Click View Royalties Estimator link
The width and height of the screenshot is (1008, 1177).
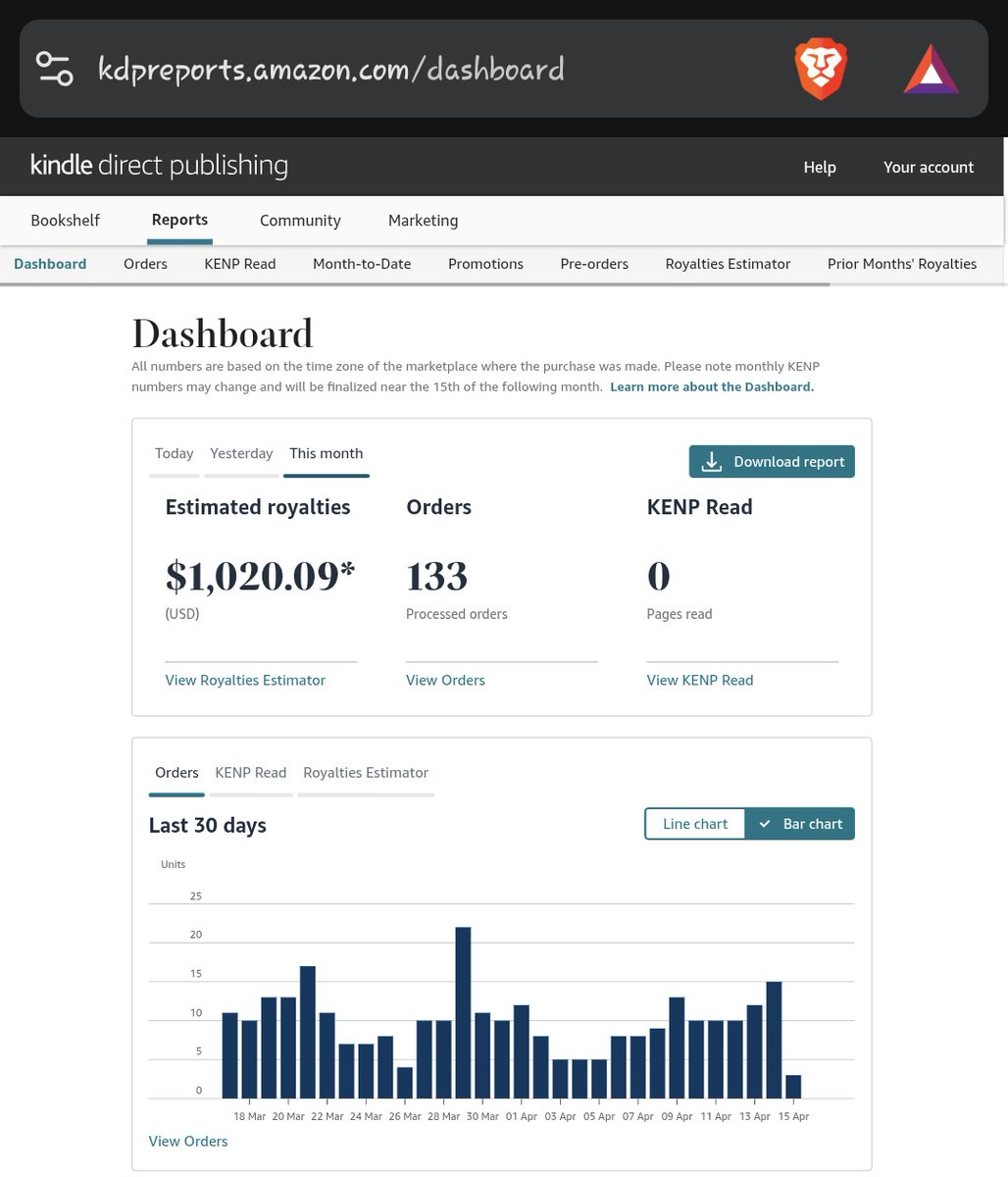(x=245, y=680)
